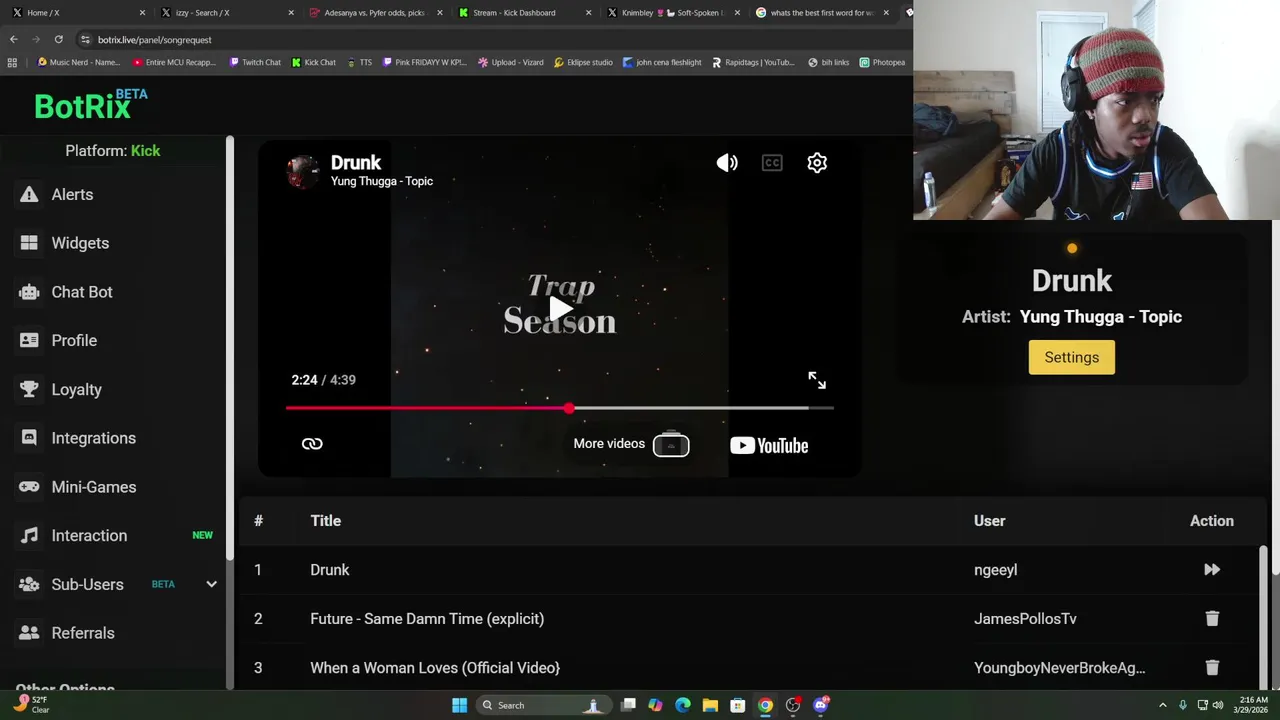1280x720 pixels.
Task: Open Entire MCU Recapp bookmark
Action: click(x=174, y=62)
